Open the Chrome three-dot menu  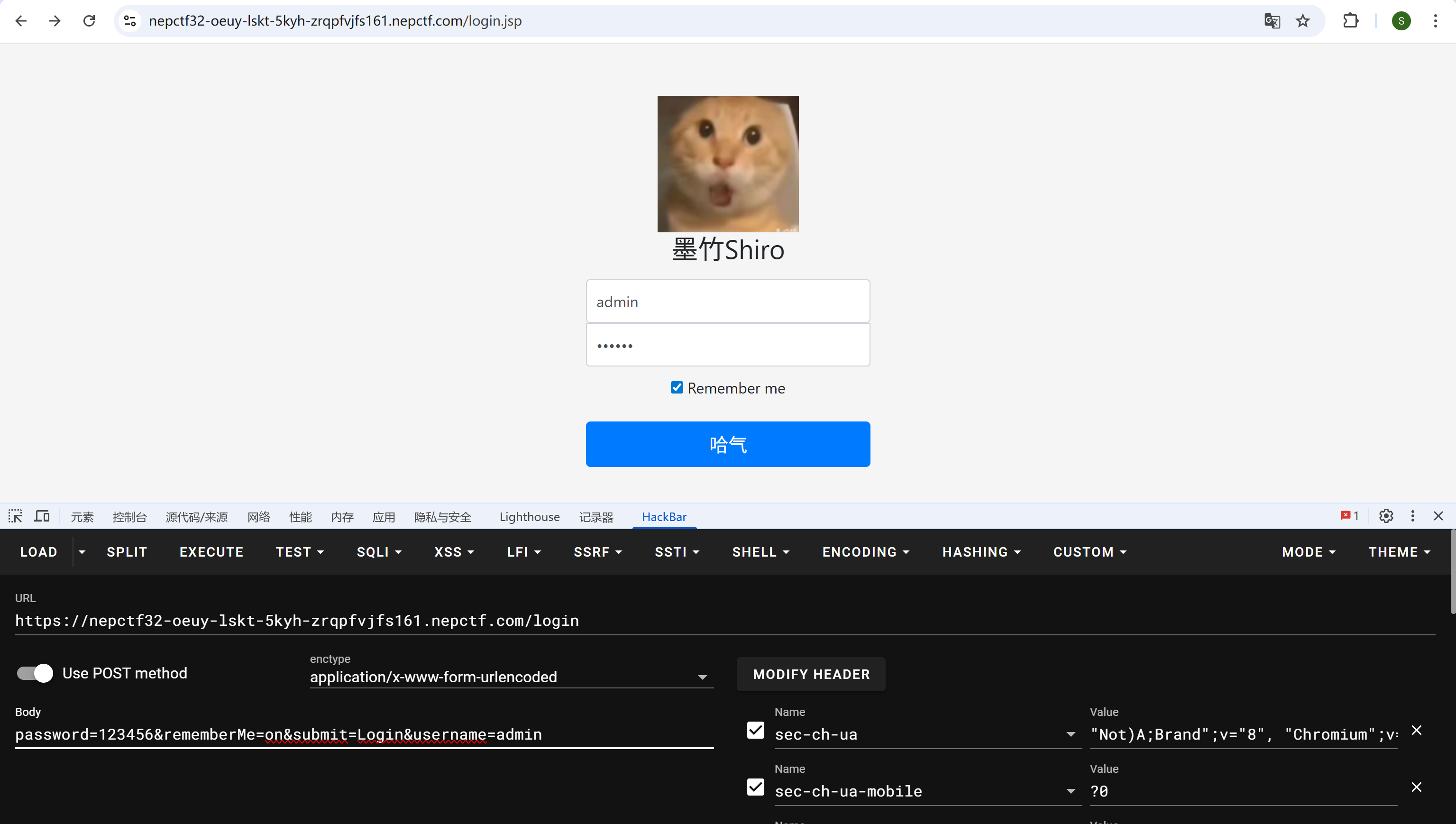coord(1436,21)
